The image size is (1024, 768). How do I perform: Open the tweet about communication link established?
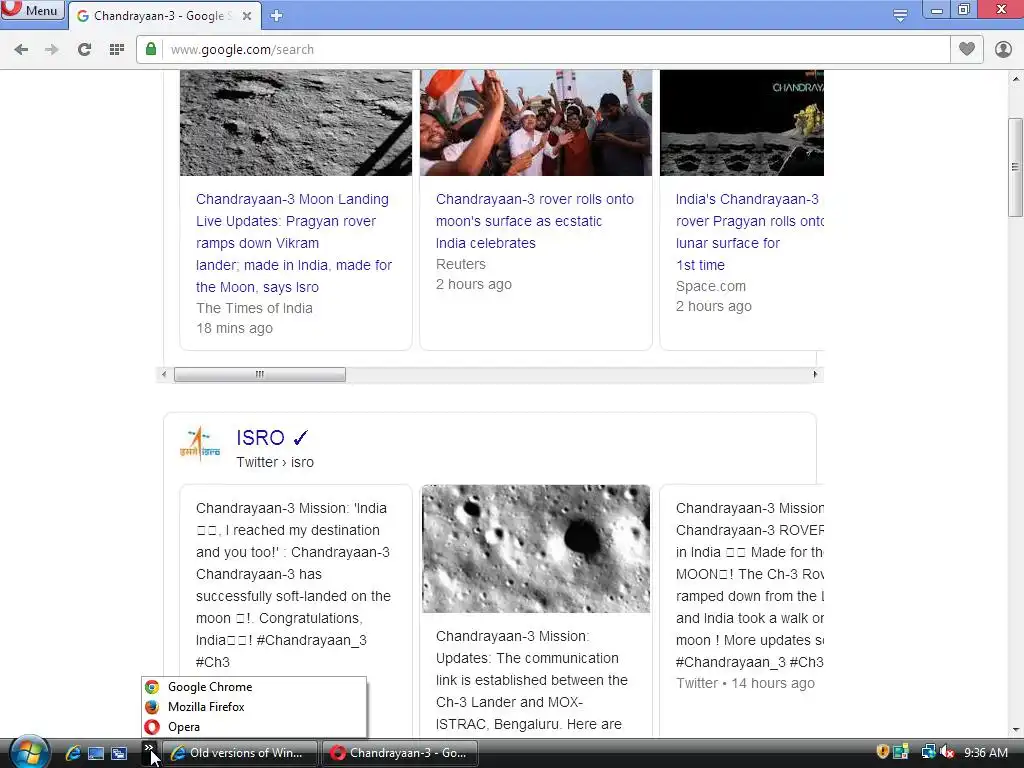(532, 680)
